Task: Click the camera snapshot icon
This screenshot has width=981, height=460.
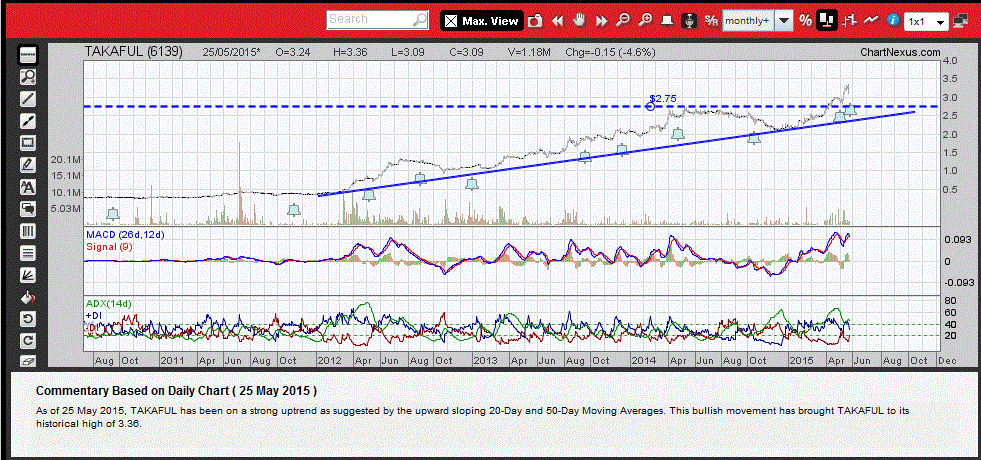Action: point(535,21)
